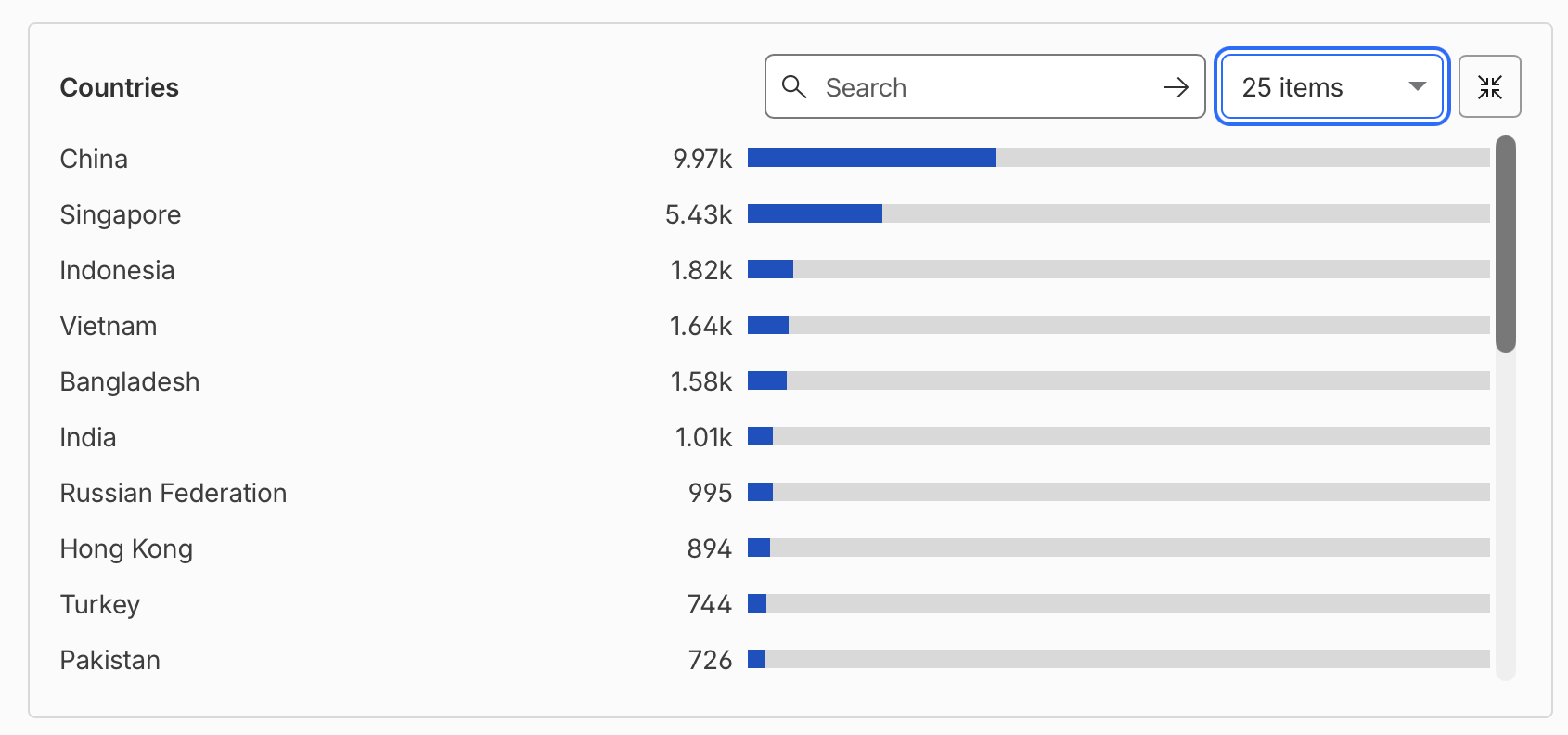Click the Pakistan country label
Viewport: 1568px width, 735px height.
110,660
